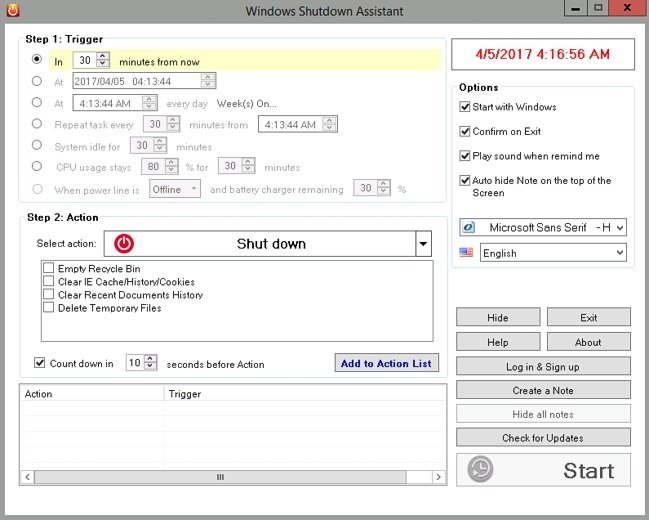The width and height of the screenshot is (649, 520).
Task: Click Log in & Sign up
Action: pos(543,366)
